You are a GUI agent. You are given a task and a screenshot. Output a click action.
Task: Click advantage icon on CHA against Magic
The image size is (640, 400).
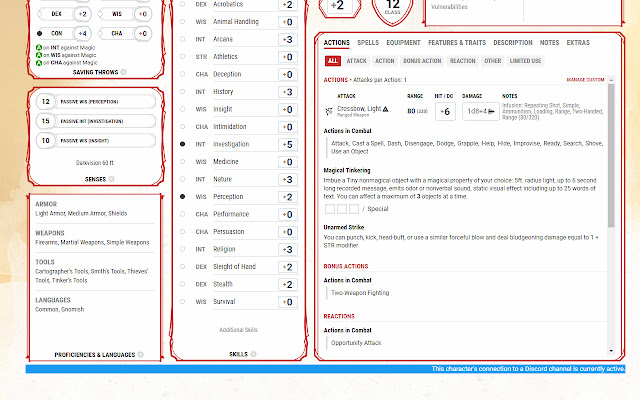pos(39,63)
